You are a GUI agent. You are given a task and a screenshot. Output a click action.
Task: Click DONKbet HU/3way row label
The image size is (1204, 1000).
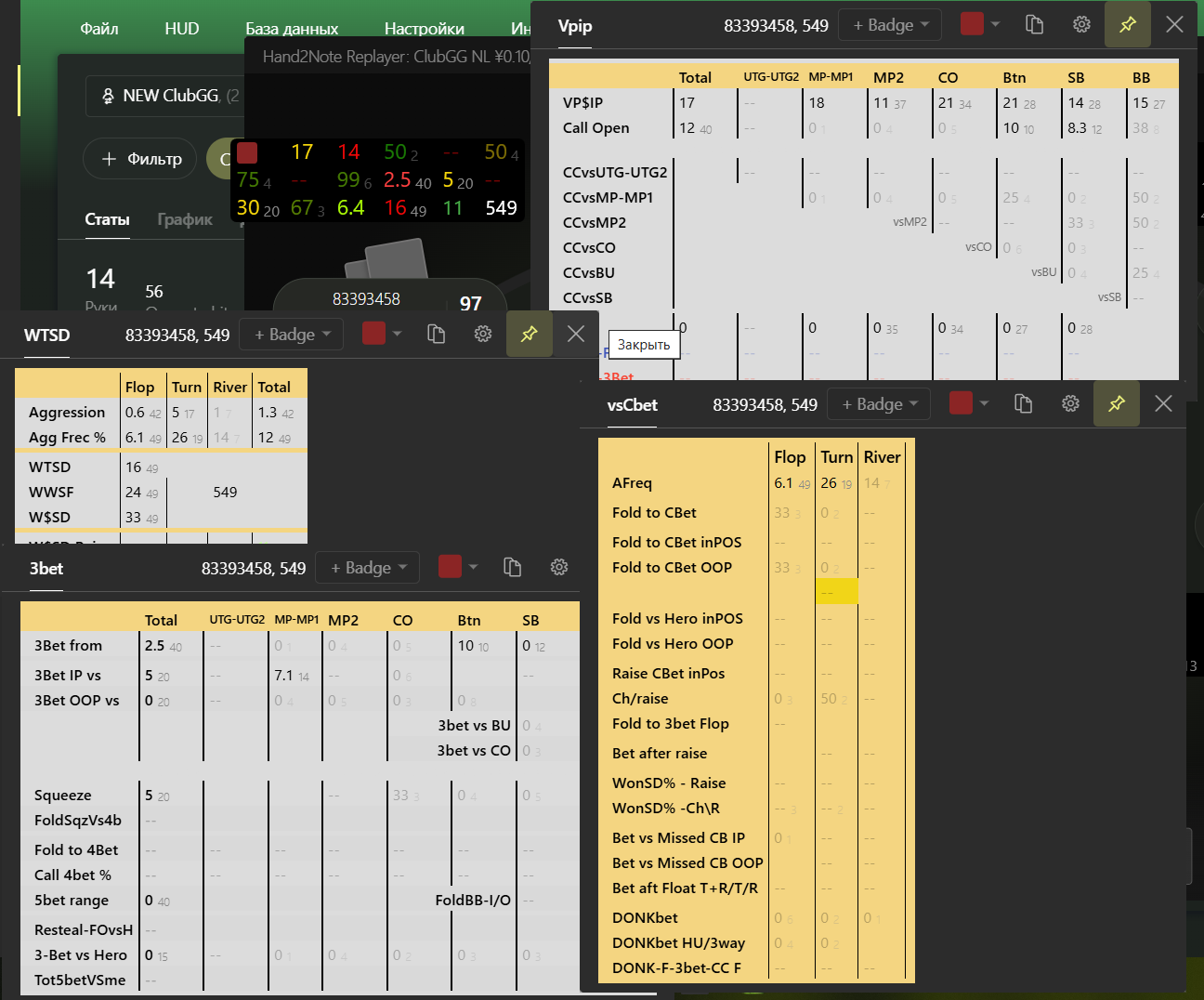pos(678,943)
